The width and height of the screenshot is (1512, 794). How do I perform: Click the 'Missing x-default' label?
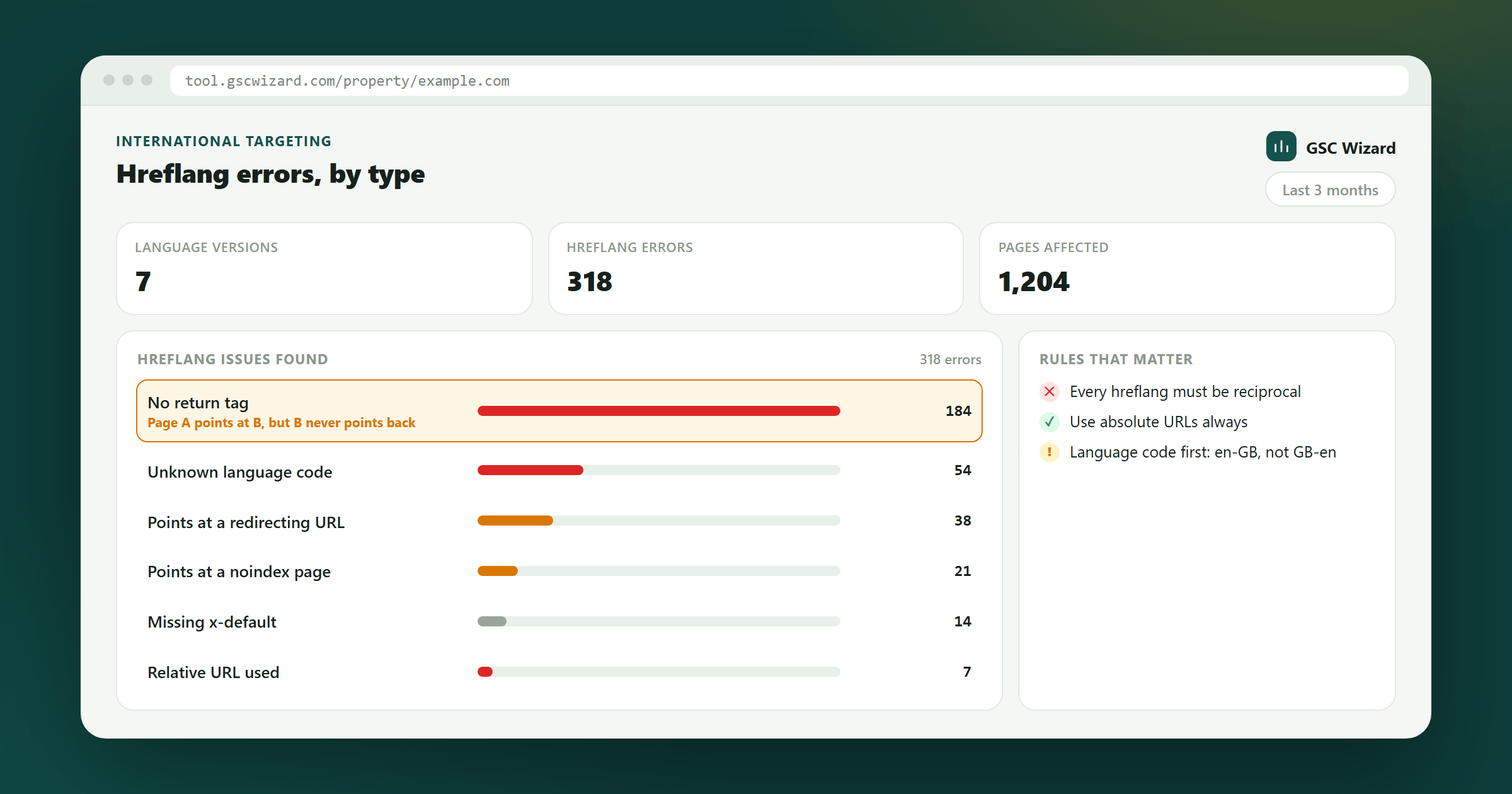[212, 622]
